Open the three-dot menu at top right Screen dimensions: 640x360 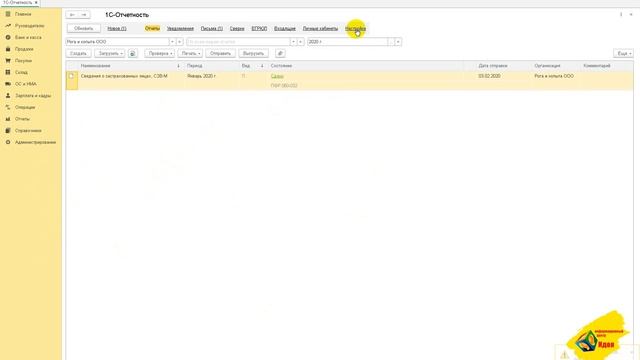point(621,15)
